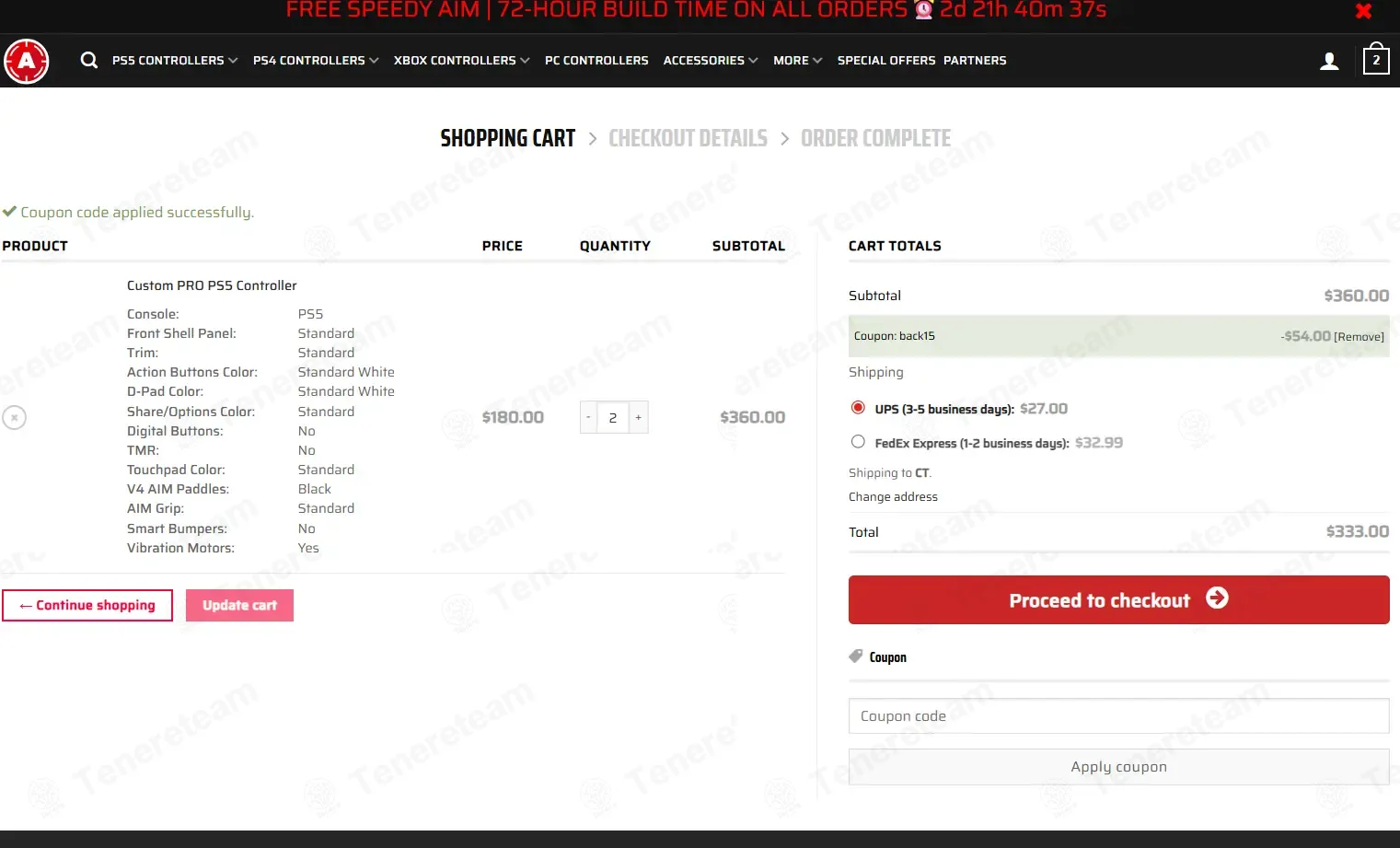Click the quantity number field
The height and width of the screenshot is (848, 1400).
(613, 417)
